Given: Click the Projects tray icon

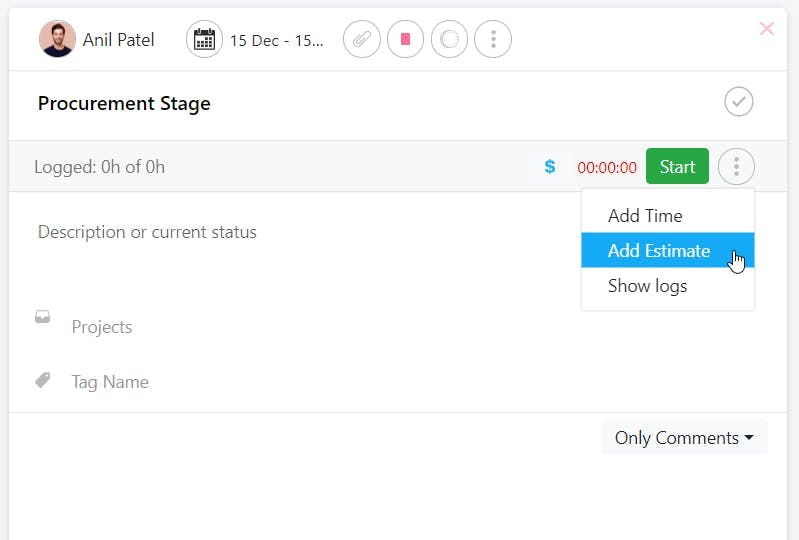Looking at the screenshot, I should [x=42, y=318].
